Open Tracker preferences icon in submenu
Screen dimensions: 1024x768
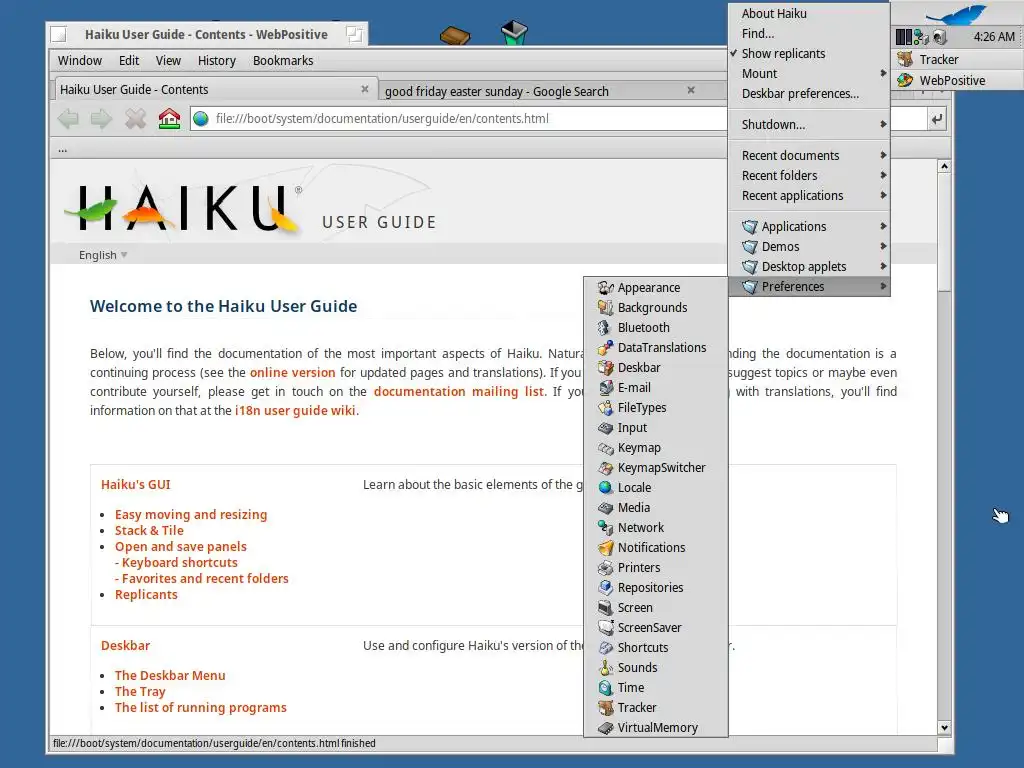(x=606, y=708)
